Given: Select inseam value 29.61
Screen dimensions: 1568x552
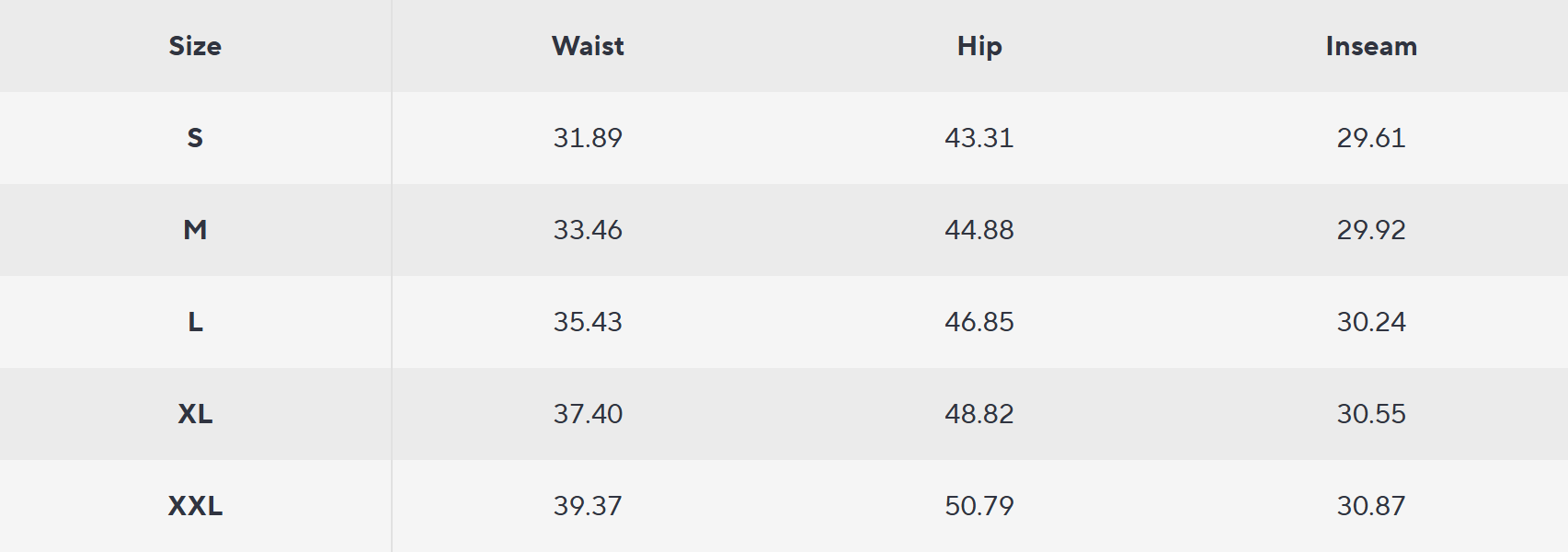Looking at the screenshot, I should click(1371, 138).
